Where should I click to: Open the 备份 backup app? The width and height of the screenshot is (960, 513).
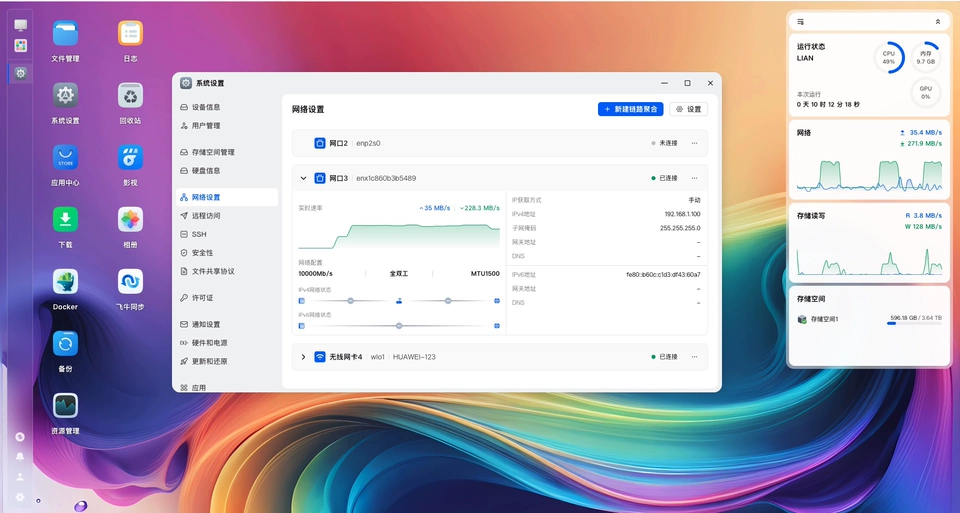tap(65, 344)
